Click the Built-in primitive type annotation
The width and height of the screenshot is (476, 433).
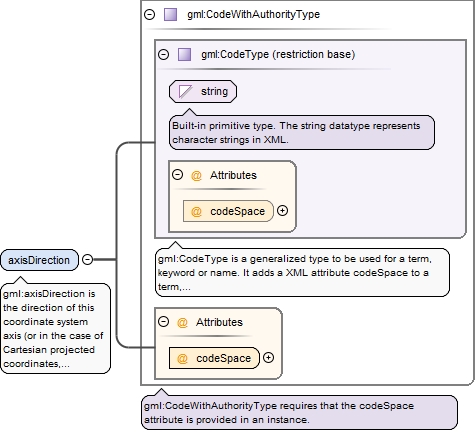302,133
